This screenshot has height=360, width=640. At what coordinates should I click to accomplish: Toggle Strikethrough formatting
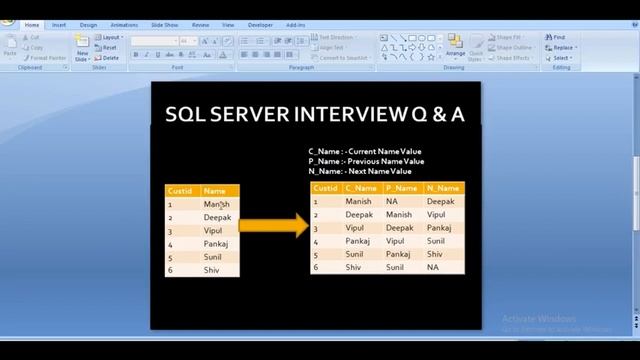coord(169,55)
